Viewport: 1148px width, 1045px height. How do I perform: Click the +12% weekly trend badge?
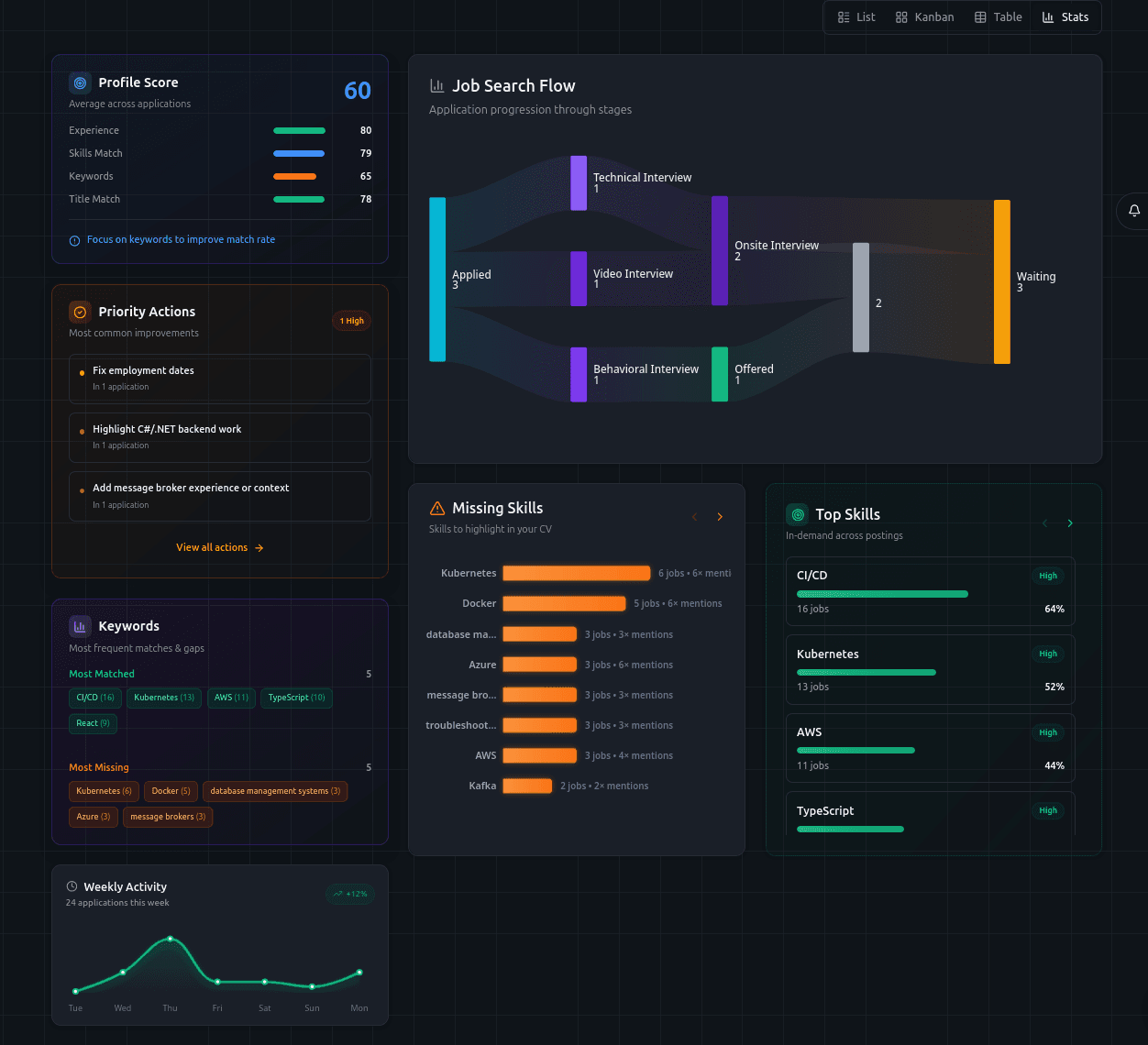(350, 894)
